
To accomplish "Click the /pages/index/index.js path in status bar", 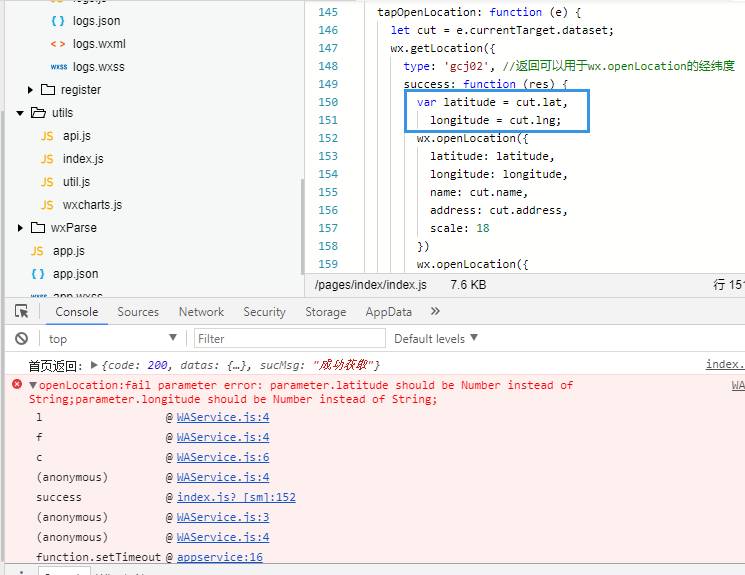I will click(x=371, y=285).
